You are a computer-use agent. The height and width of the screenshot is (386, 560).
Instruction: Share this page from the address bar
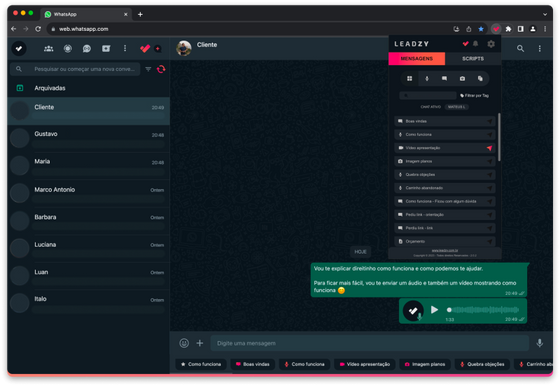(x=469, y=29)
